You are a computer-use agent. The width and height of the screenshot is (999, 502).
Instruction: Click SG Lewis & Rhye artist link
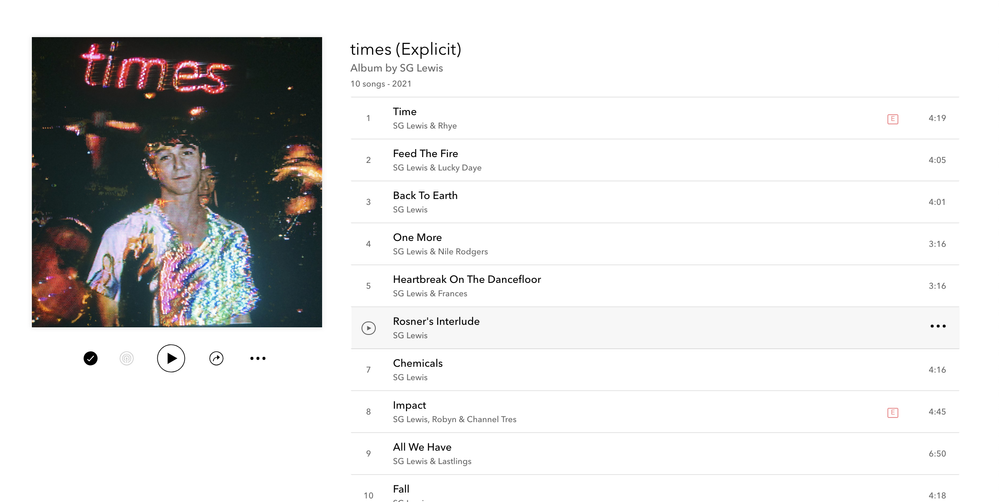[425, 126]
